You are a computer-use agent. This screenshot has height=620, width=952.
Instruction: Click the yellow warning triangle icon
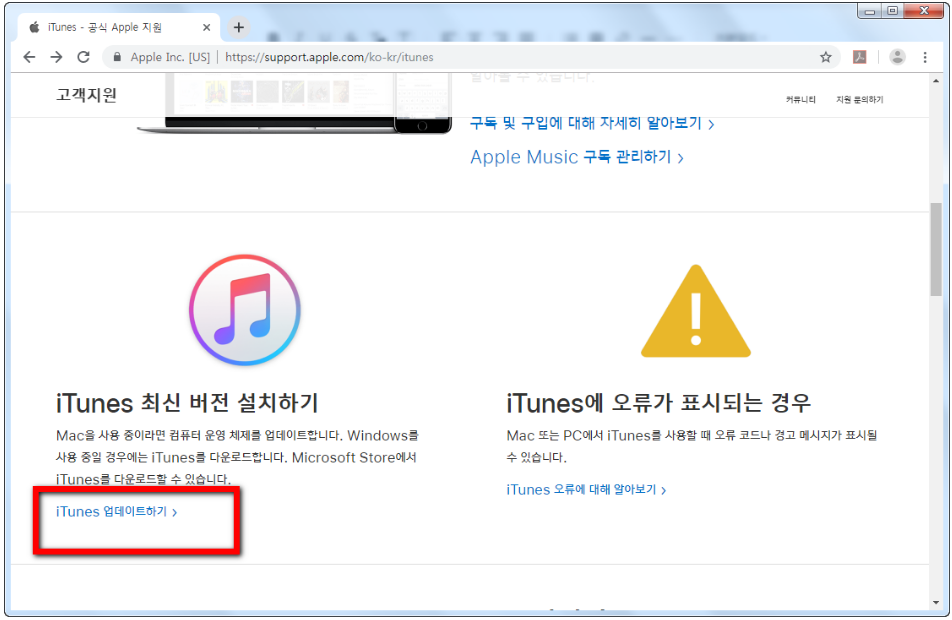(x=696, y=311)
